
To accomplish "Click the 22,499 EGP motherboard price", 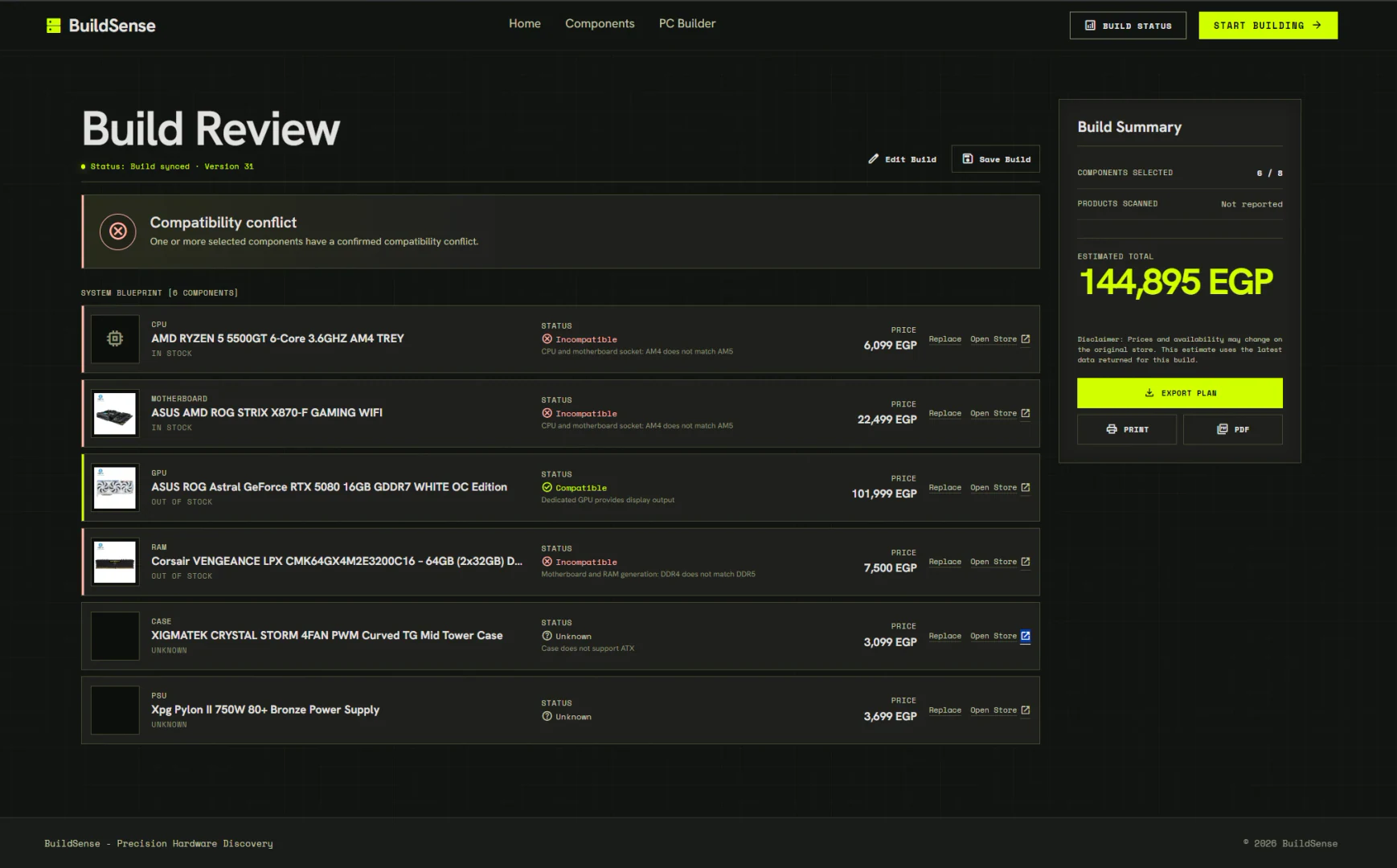I will click(x=887, y=420).
